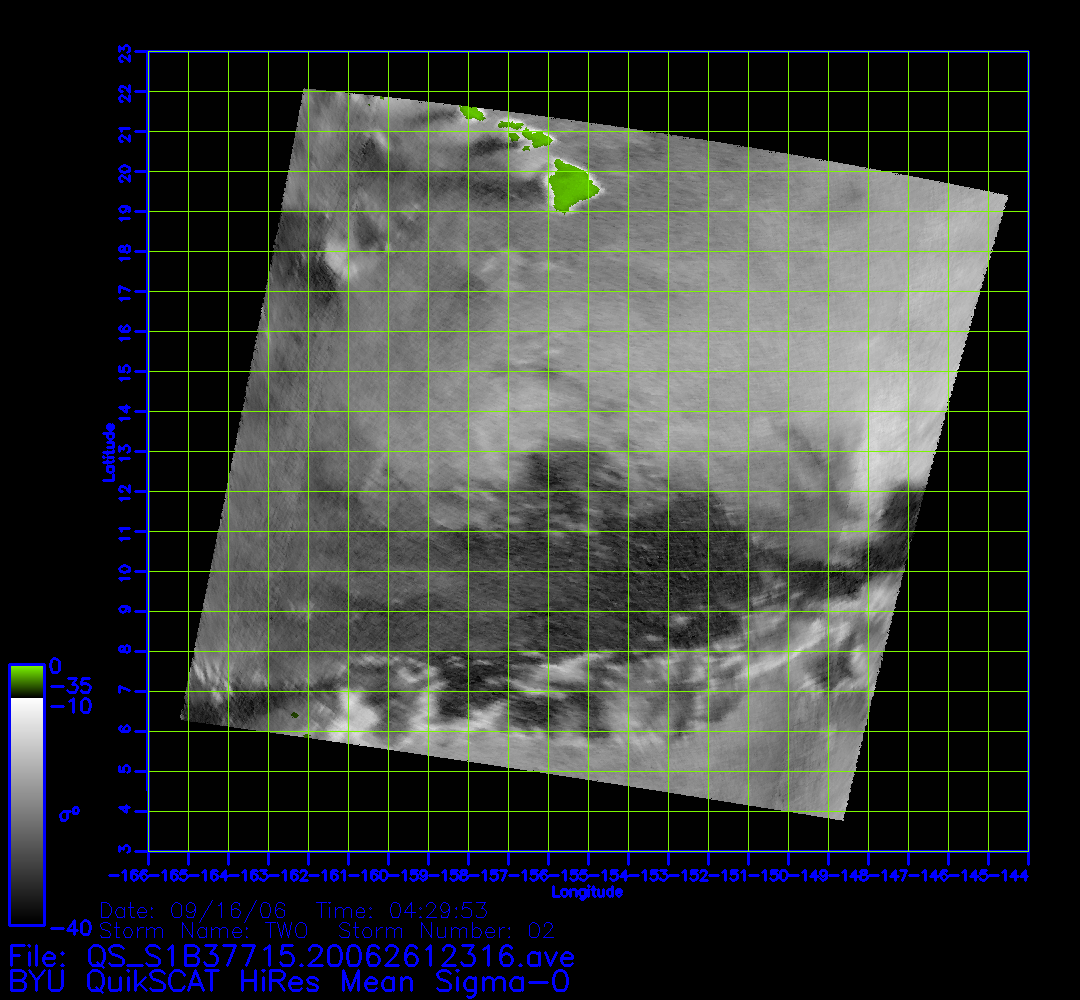Click the File QS_S1B37715 filename line
Image resolution: width=1080 pixels, height=1000 pixels.
290,956
